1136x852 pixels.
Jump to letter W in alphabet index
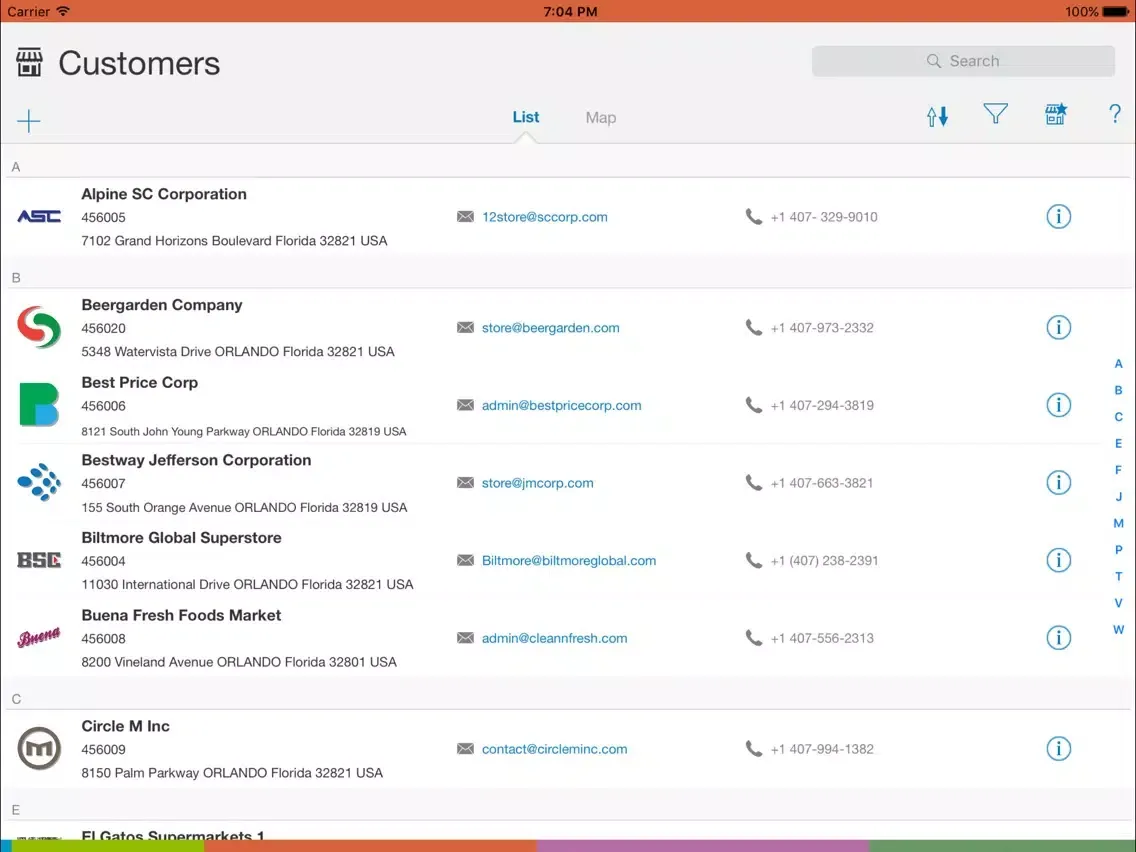[x=1118, y=630]
